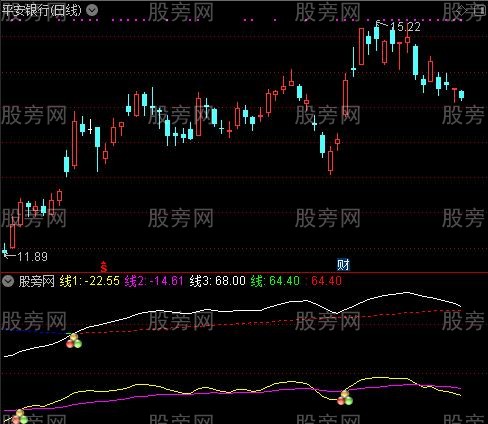Click the 平安银行(日线) stock title
The image size is (488, 424).
[x=41, y=10]
